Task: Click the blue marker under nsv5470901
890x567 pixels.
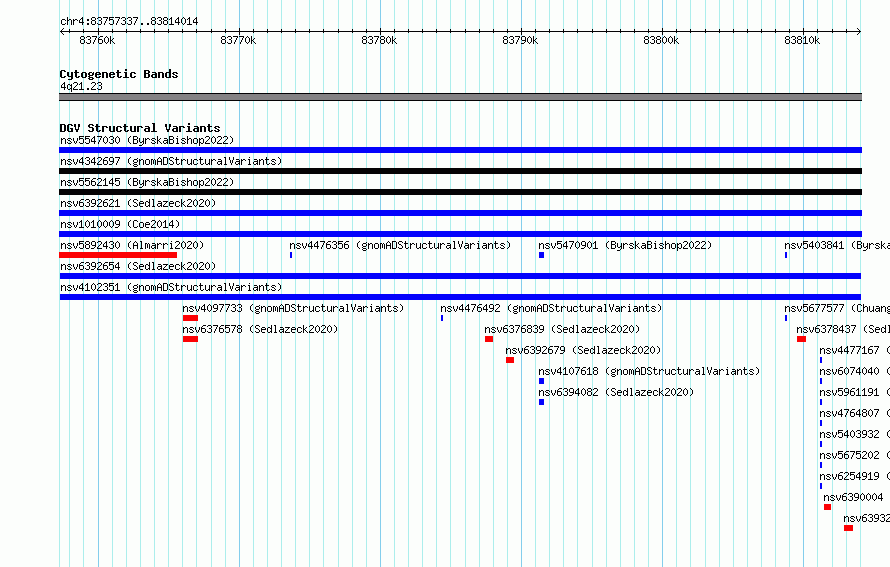Action: (541, 255)
